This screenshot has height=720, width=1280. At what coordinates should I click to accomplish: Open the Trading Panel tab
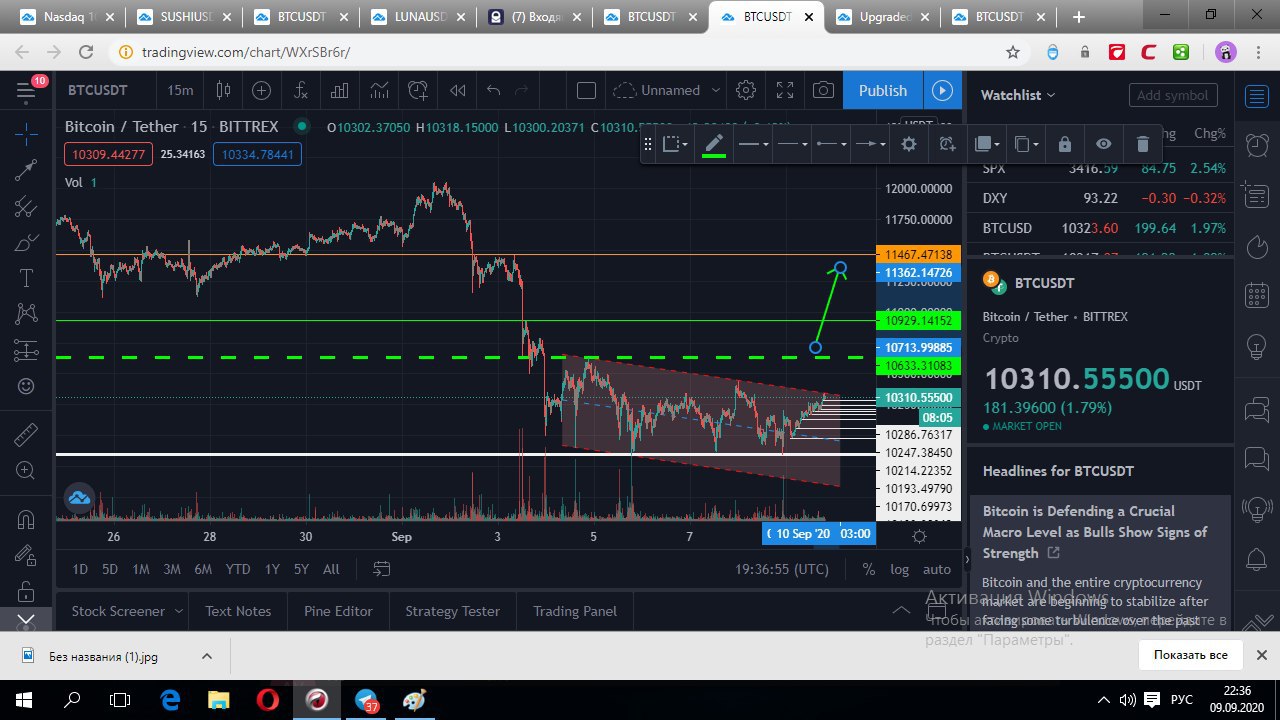pos(575,611)
